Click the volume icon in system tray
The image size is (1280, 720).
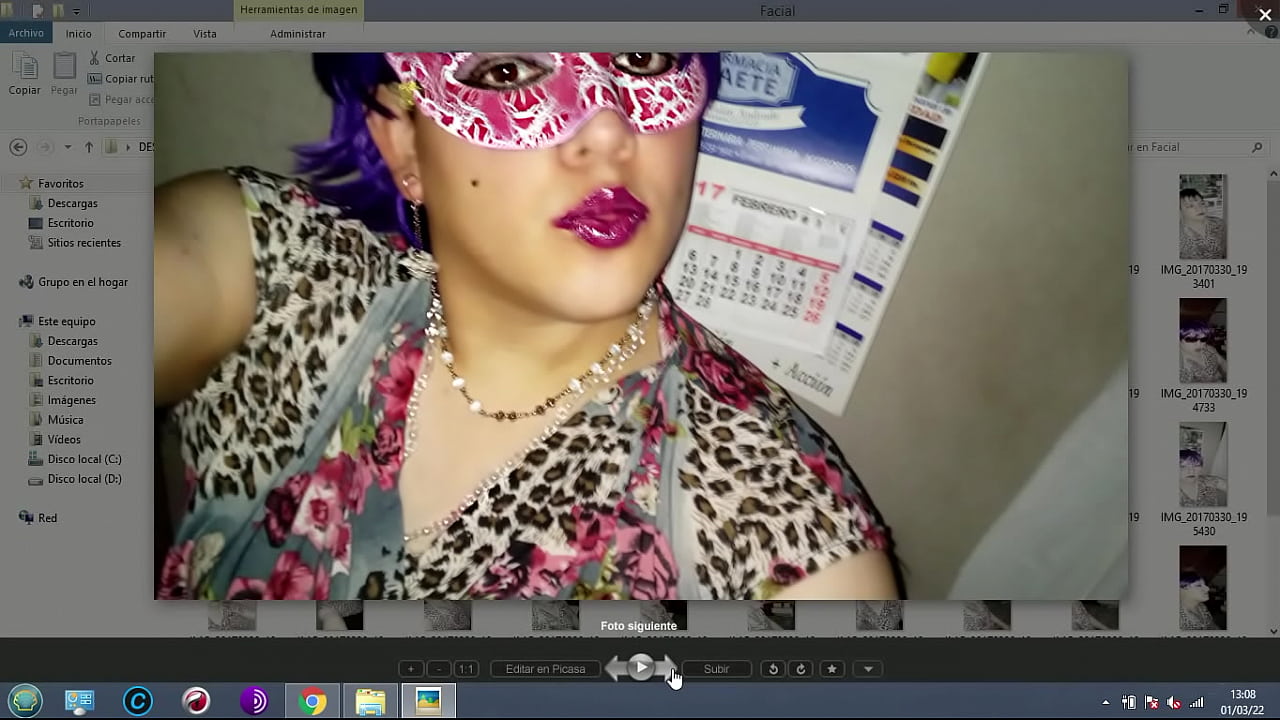coord(1174,702)
